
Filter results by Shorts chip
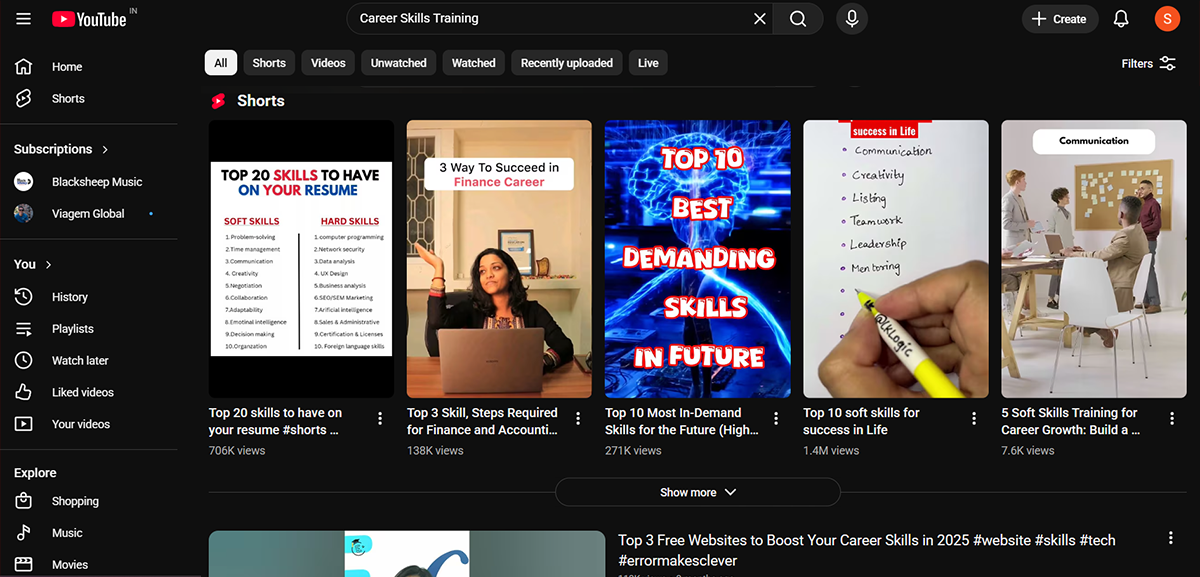[x=269, y=63]
